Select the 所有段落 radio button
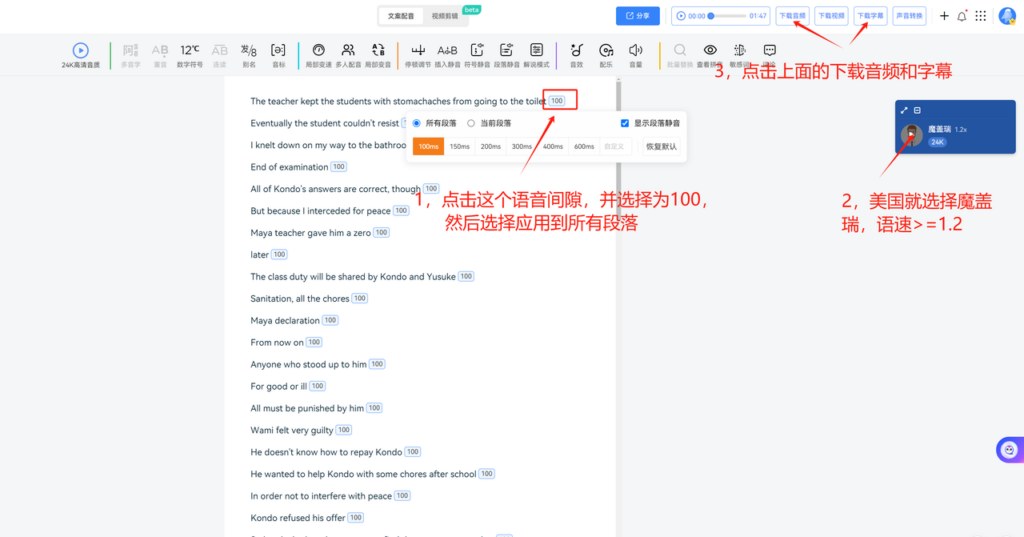Viewport: 1024px width, 537px height. coord(416,123)
